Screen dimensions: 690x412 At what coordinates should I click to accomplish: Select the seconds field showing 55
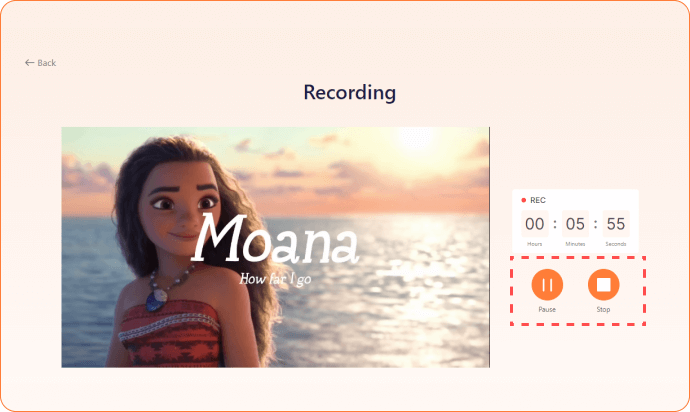pos(616,224)
